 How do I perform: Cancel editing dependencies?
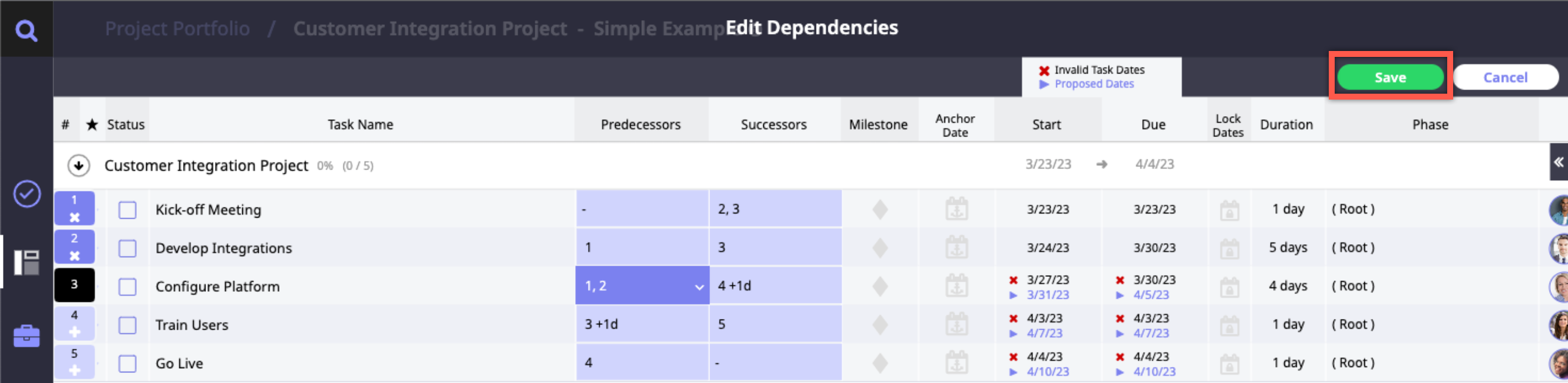point(1505,78)
